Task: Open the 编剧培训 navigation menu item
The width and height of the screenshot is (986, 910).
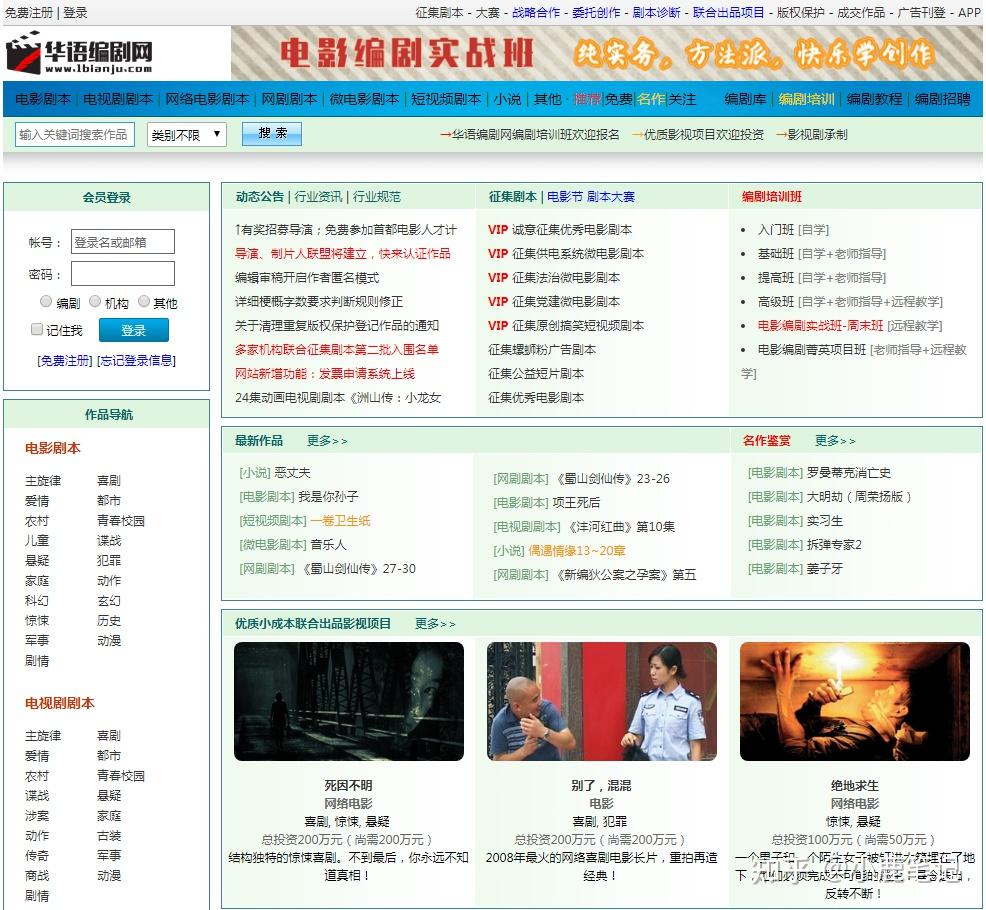Action: click(x=807, y=98)
